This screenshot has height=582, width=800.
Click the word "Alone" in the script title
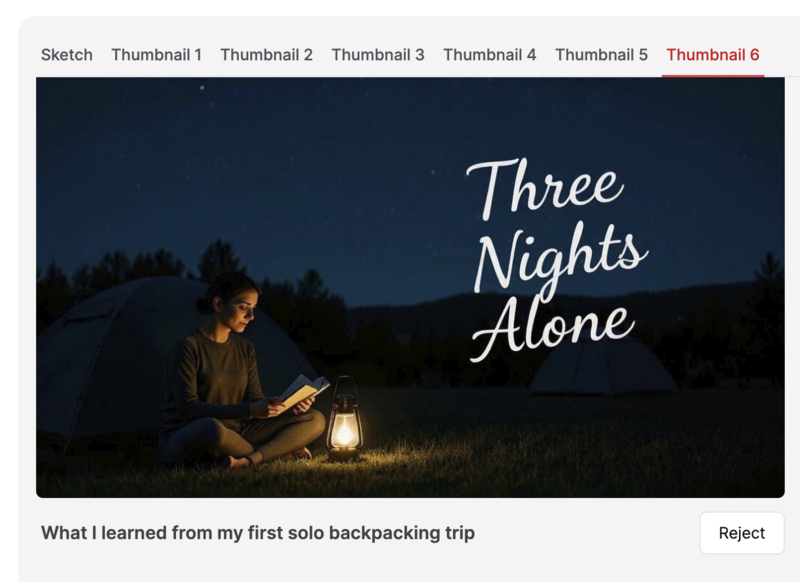553,329
